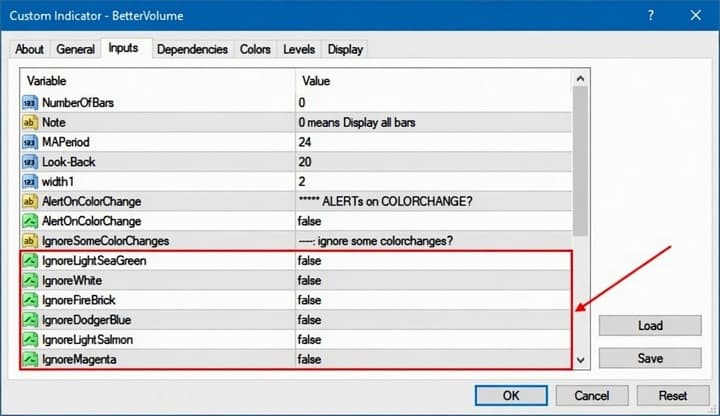Screen dimensions: 720x416
Task: Switch to the Levels tab
Action: (299, 49)
